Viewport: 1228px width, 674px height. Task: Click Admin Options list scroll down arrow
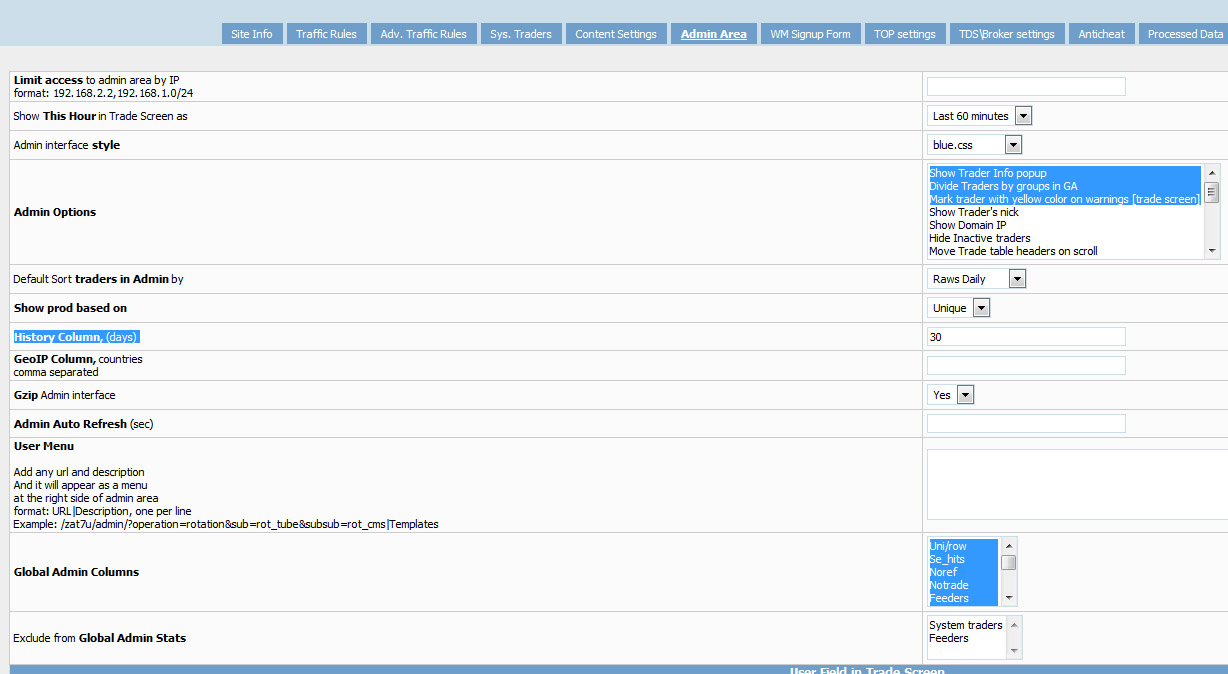(x=1212, y=251)
